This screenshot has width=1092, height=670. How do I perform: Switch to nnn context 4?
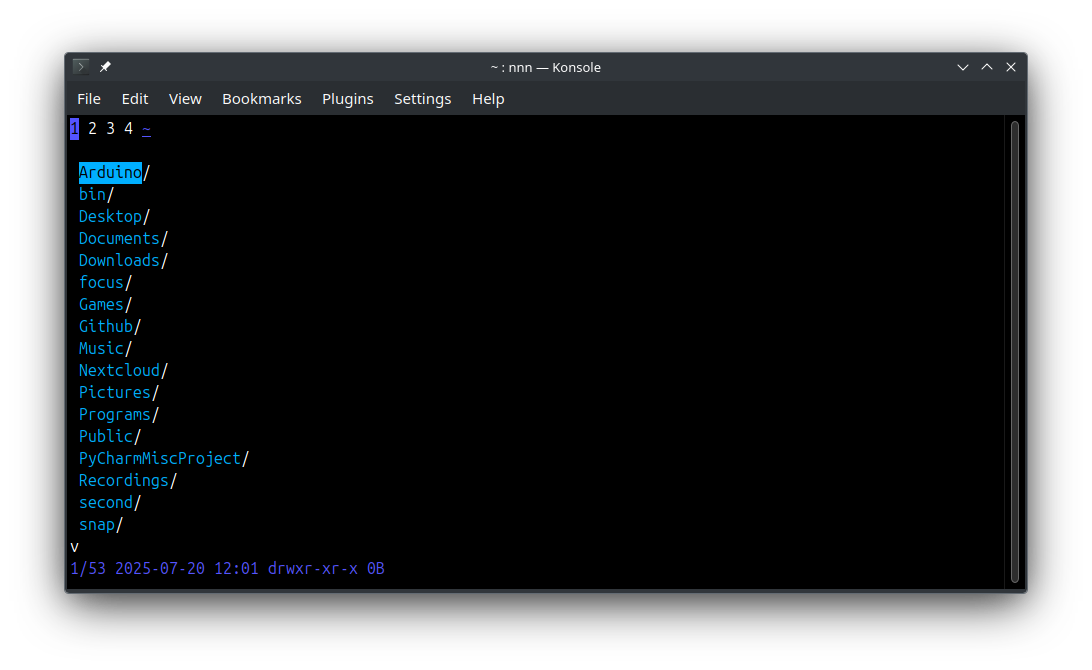pos(128,129)
